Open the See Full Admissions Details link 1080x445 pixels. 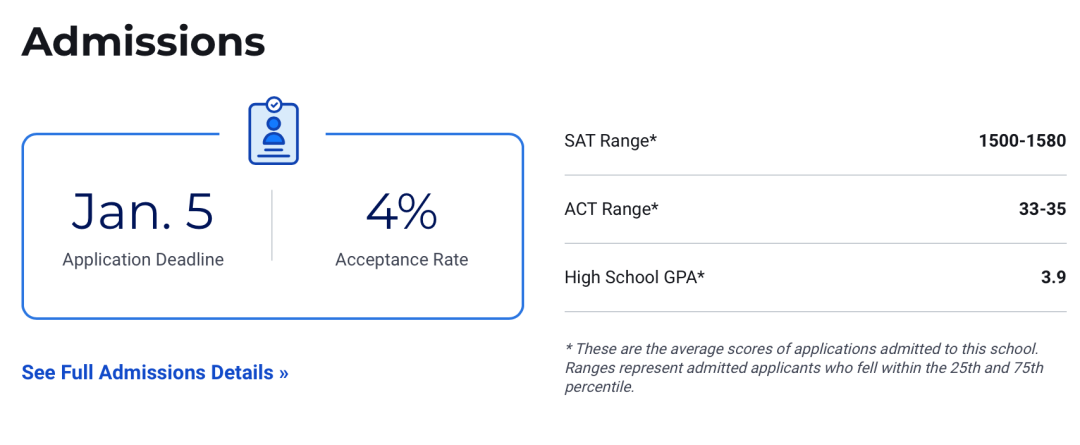tap(155, 373)
